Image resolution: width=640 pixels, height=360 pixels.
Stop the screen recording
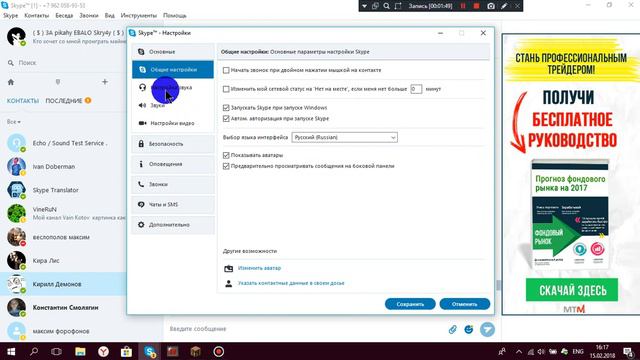pyautogui.click(x=476, y=6)
